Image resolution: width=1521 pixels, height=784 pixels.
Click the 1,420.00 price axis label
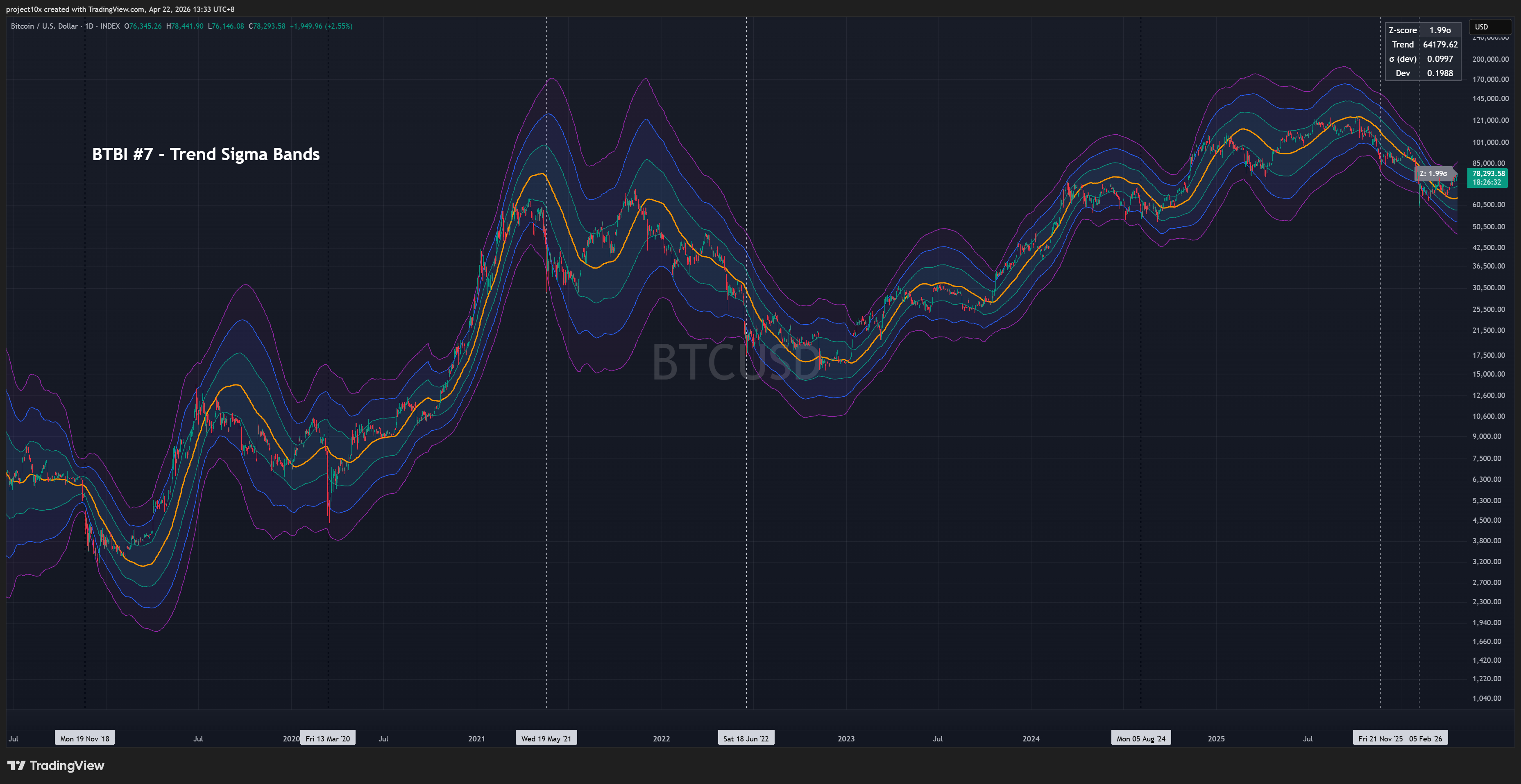[1487, 661]
